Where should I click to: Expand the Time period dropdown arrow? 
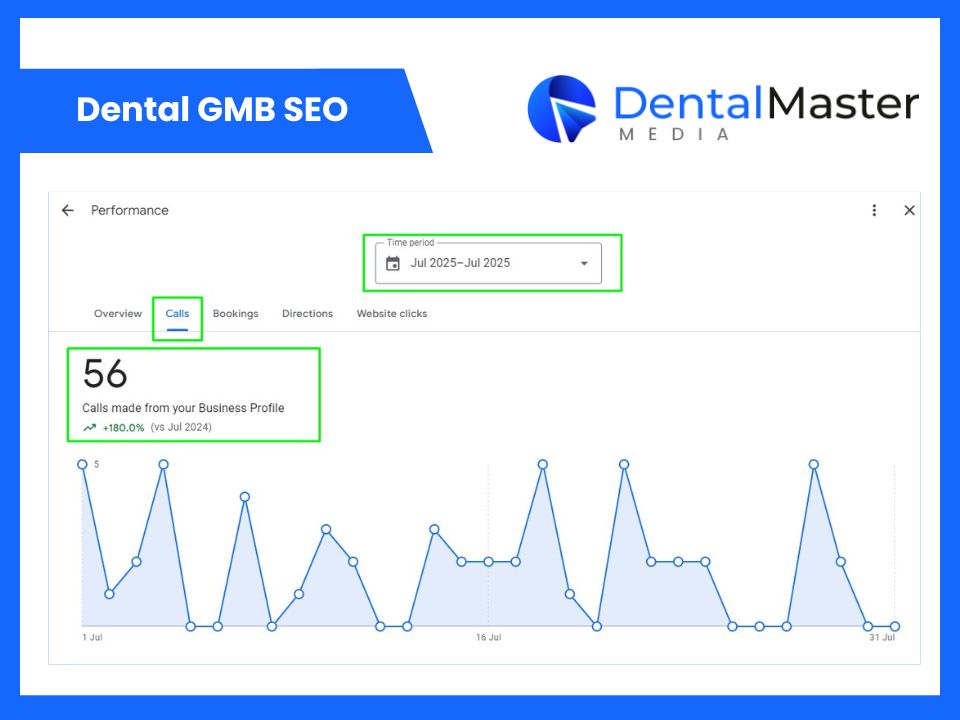point(584,263)
